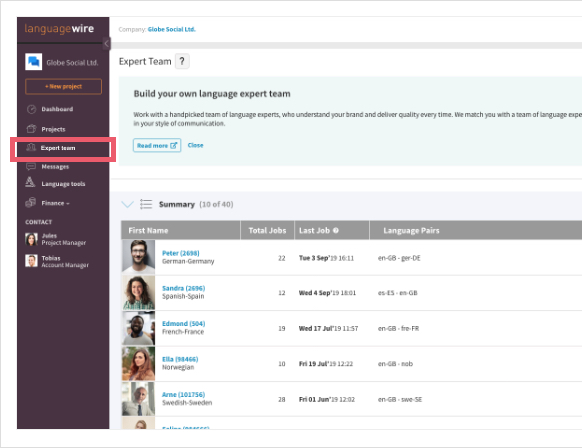Open Language tools in the sidebar
582x448 pixels.
pos(63,184)
